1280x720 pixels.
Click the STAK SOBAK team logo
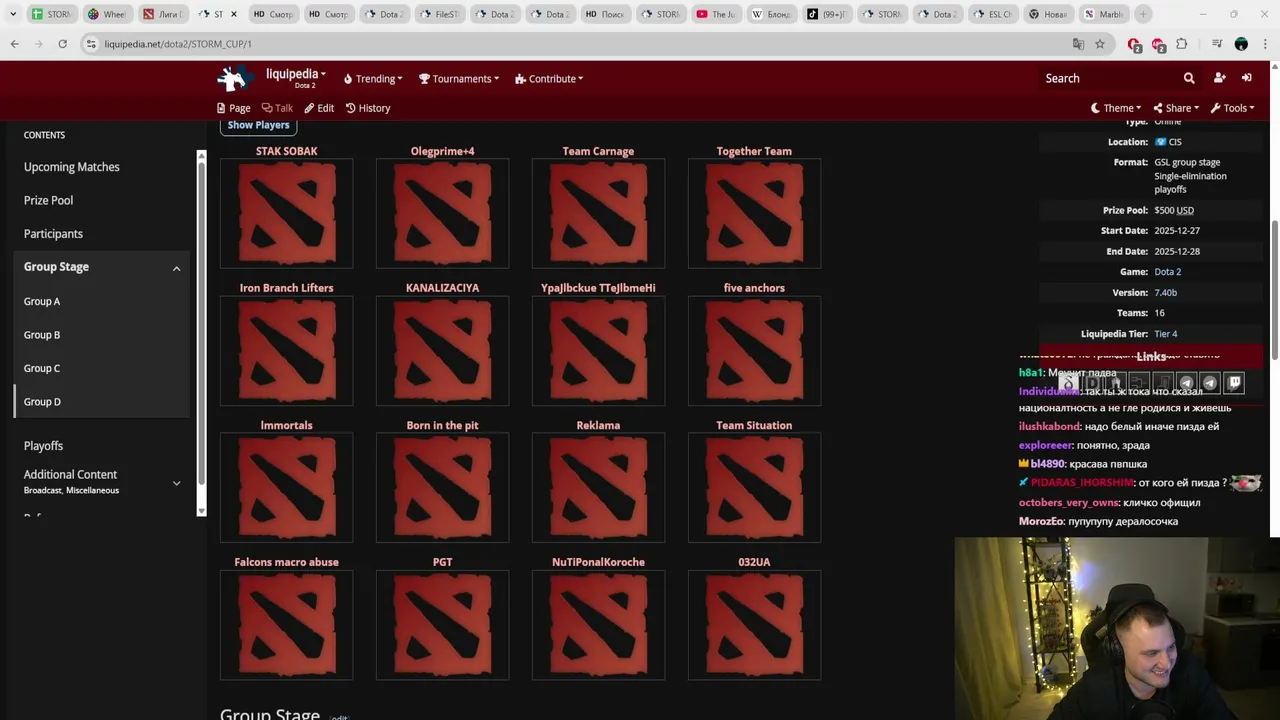coord(287,214)
